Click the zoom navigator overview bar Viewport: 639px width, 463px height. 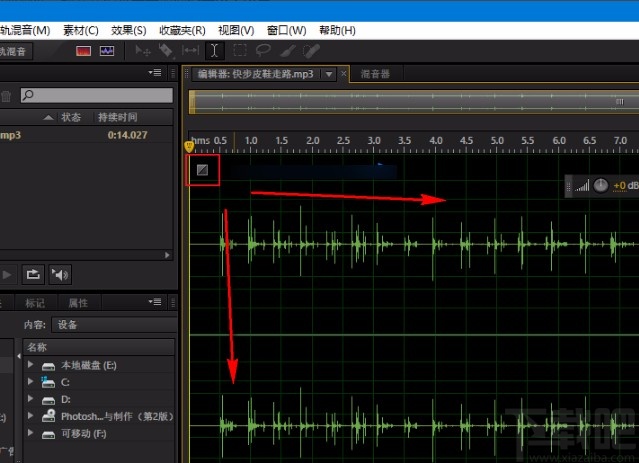[x=414, y=102]
